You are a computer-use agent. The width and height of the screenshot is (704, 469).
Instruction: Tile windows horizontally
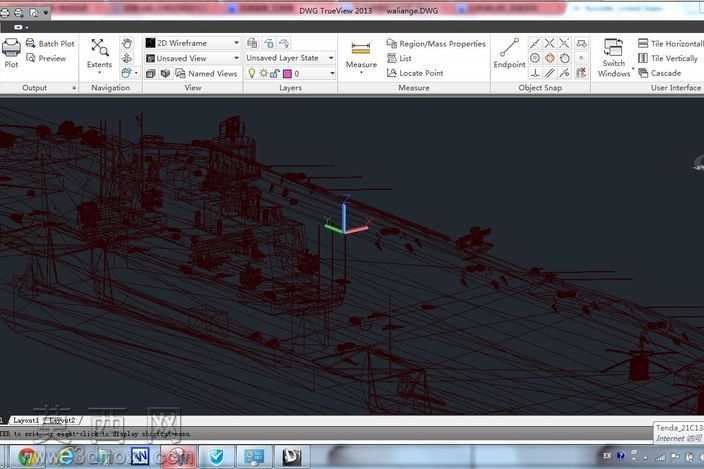coord(670,44)
